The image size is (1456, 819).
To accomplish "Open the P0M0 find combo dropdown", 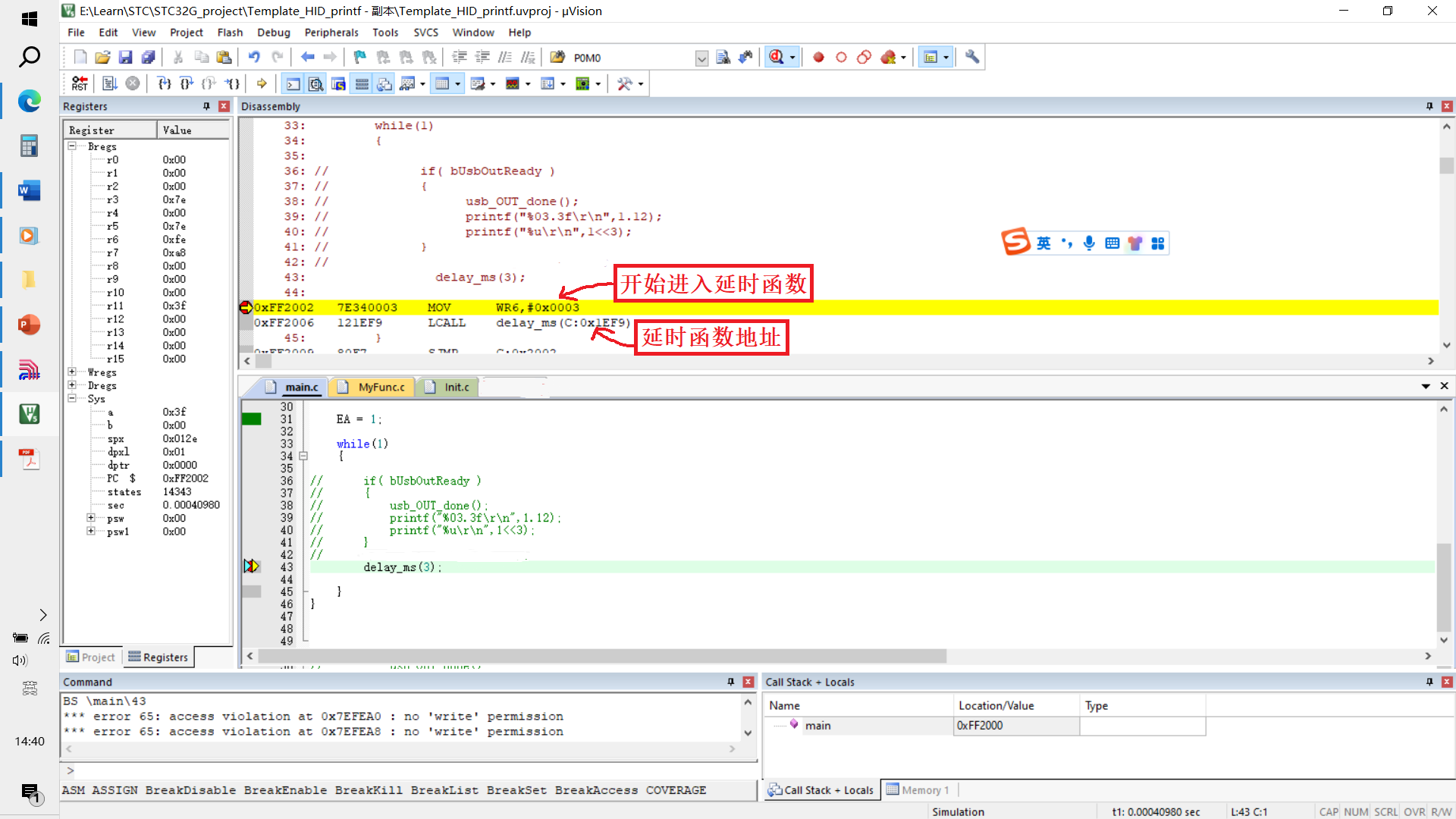I will point(701,58).
